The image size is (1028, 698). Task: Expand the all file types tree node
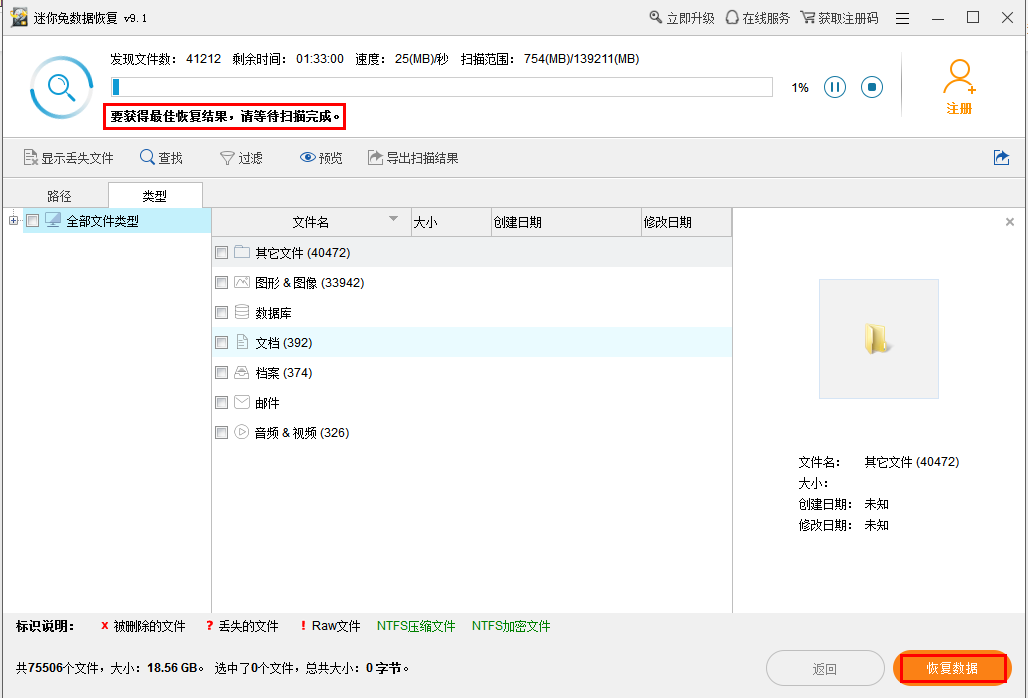point(13,220)
